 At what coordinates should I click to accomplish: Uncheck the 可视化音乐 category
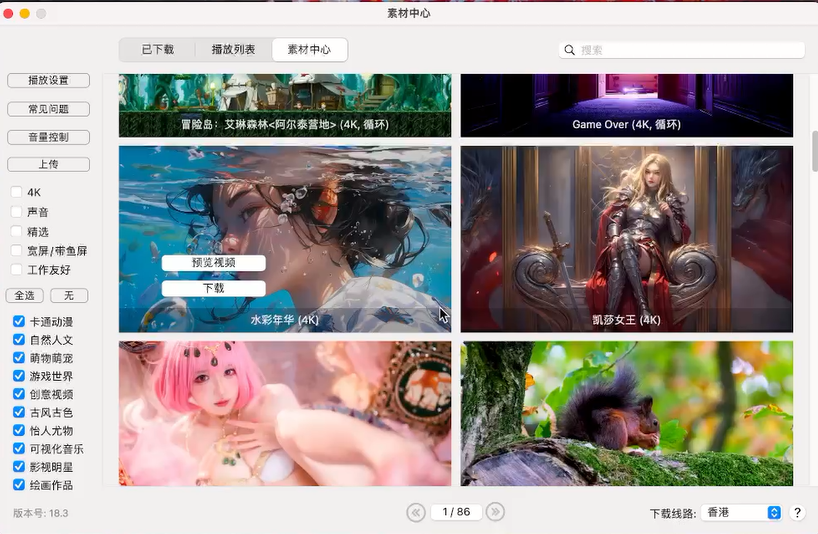click(19, 448)
